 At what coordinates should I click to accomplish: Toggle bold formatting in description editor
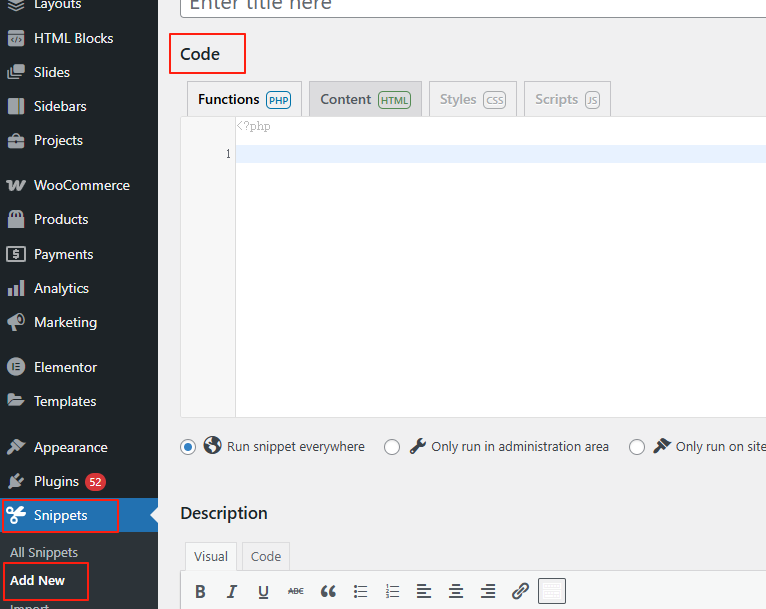[x=200, y=591]
